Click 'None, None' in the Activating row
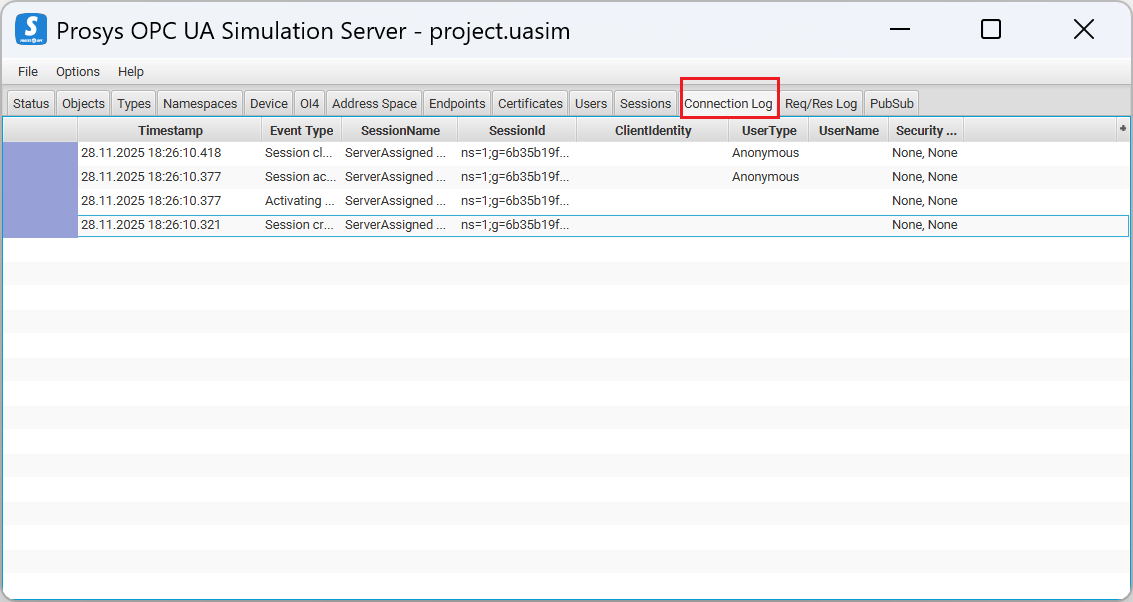 [924, 200]
